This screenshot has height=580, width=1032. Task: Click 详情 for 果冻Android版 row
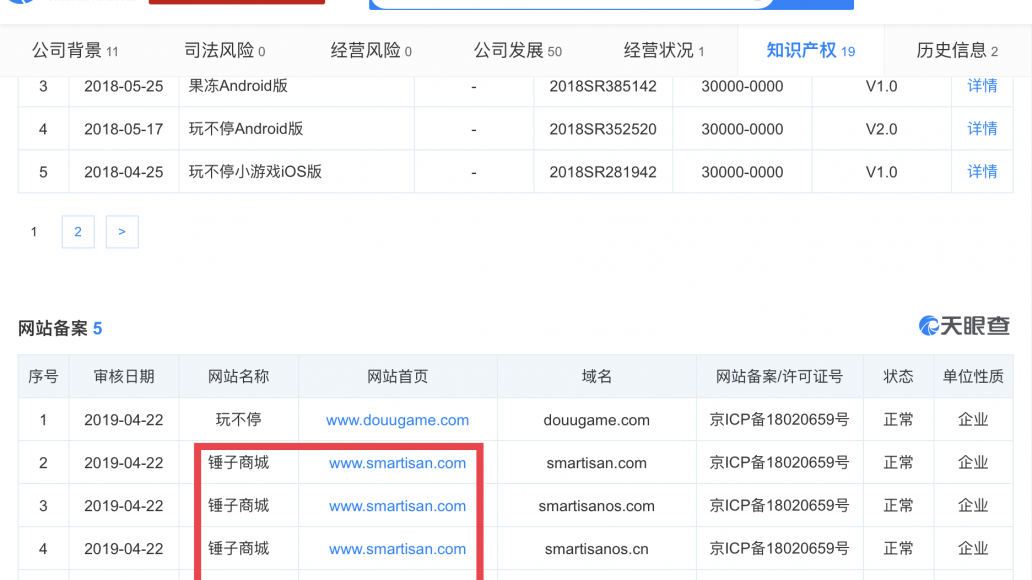pos(982,86)
